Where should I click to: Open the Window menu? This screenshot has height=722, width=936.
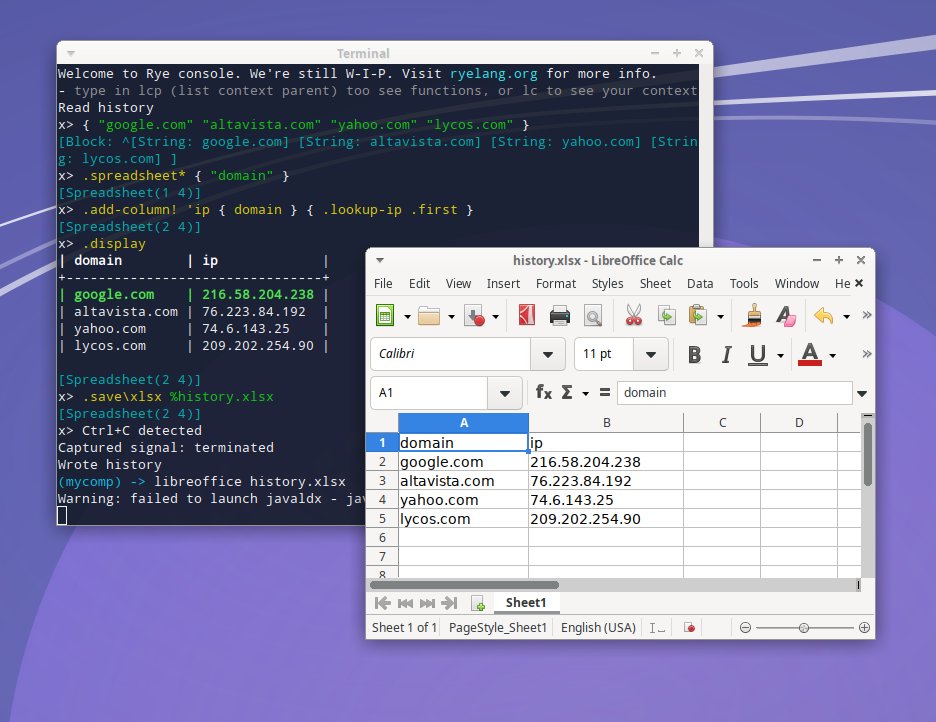(x=796, y=283)
